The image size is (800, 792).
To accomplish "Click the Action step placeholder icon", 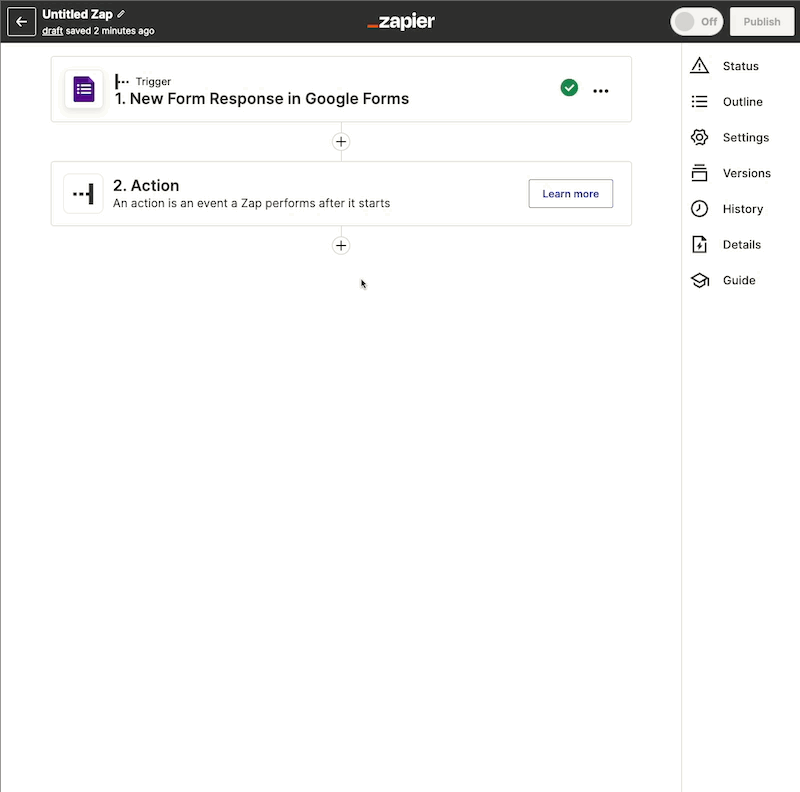I will 83,194.
